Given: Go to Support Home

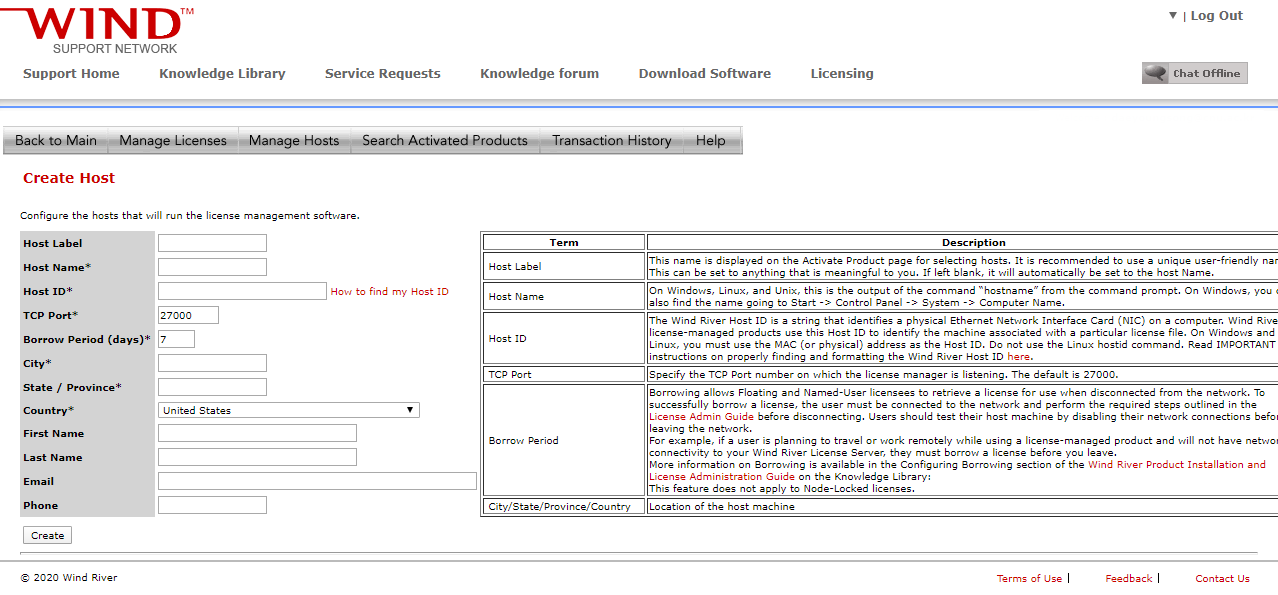Looking at the screenshot, I should pos(71,73).
